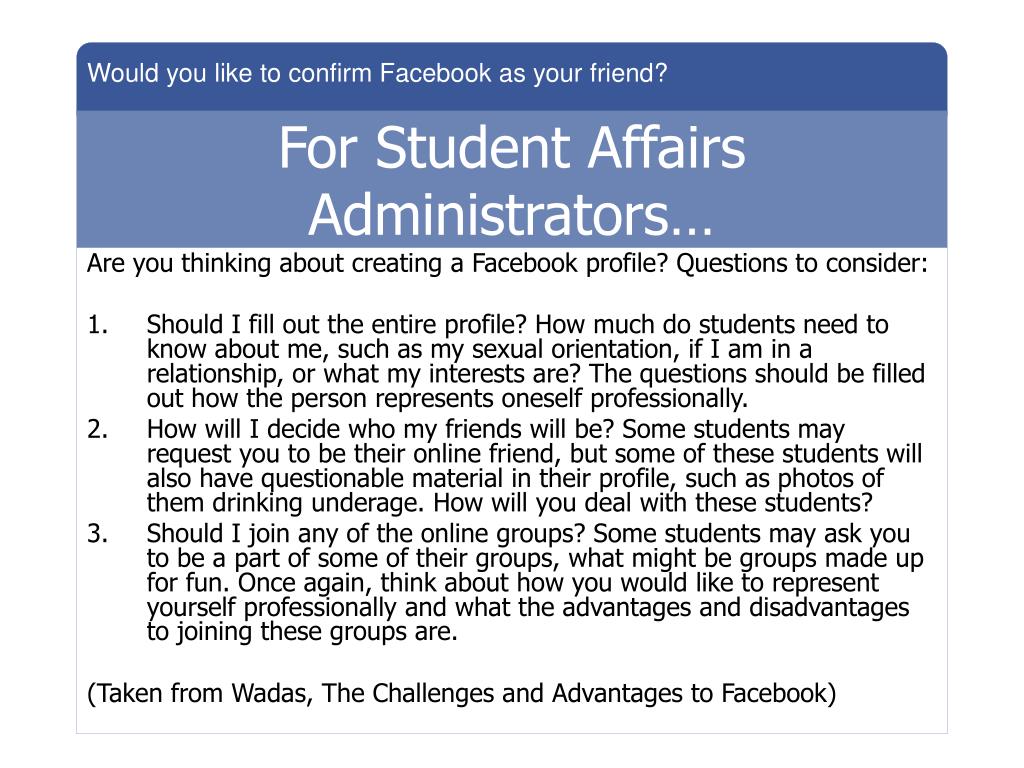Screen dimensions: 1024x768
Task: Click the line 'to be a part of some of their groups'
Action: click(535, 558)
